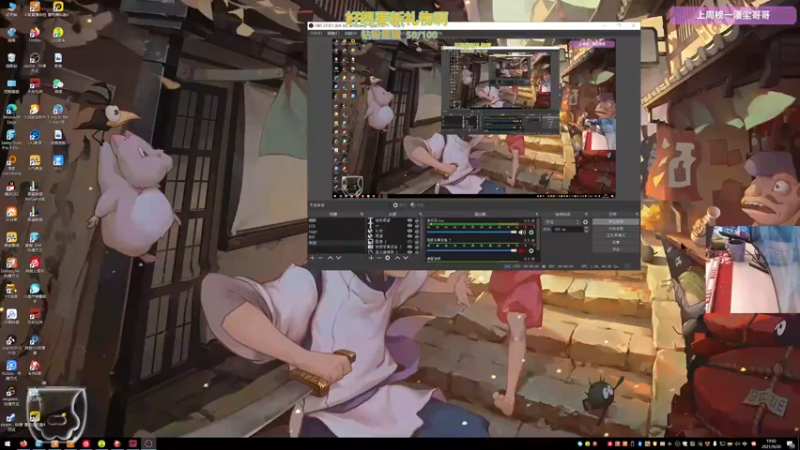Open OBS 设置 (Settings) button
Viewport: 800px width, 450px height.
coord(616,242)
